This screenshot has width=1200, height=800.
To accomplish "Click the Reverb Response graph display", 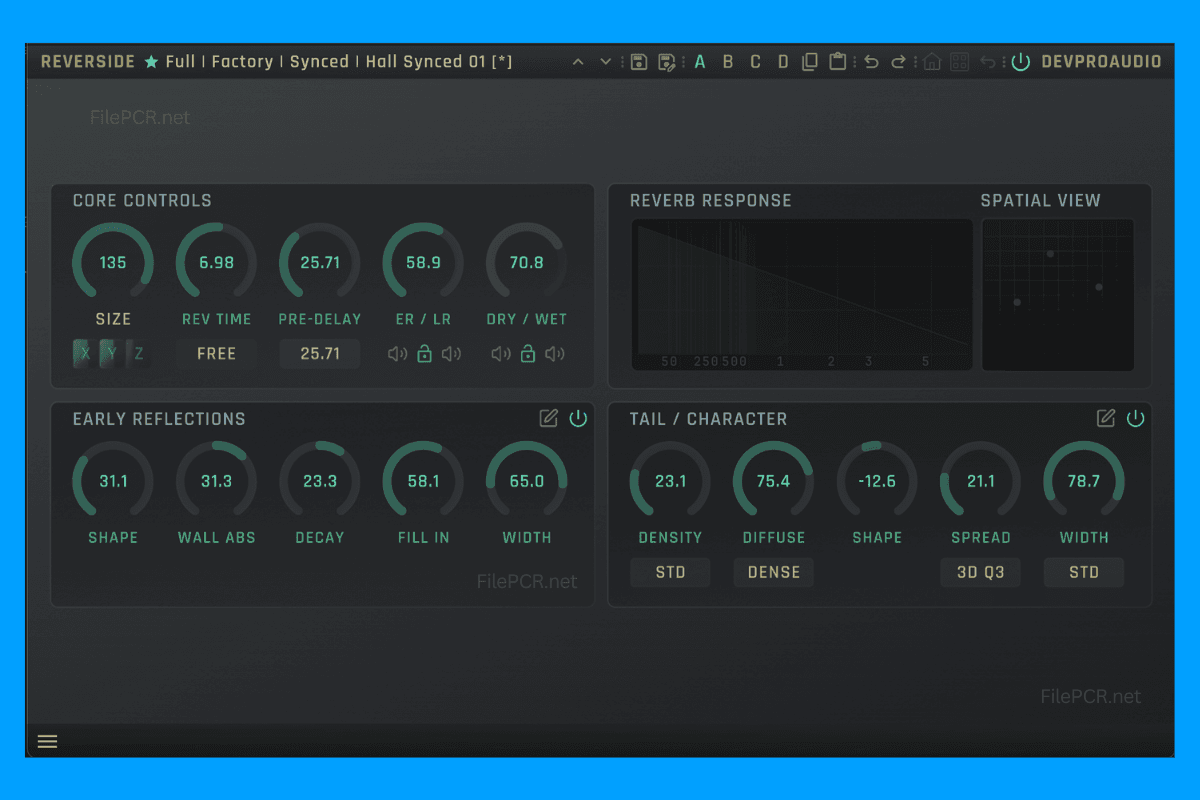I will coord(802,295).
